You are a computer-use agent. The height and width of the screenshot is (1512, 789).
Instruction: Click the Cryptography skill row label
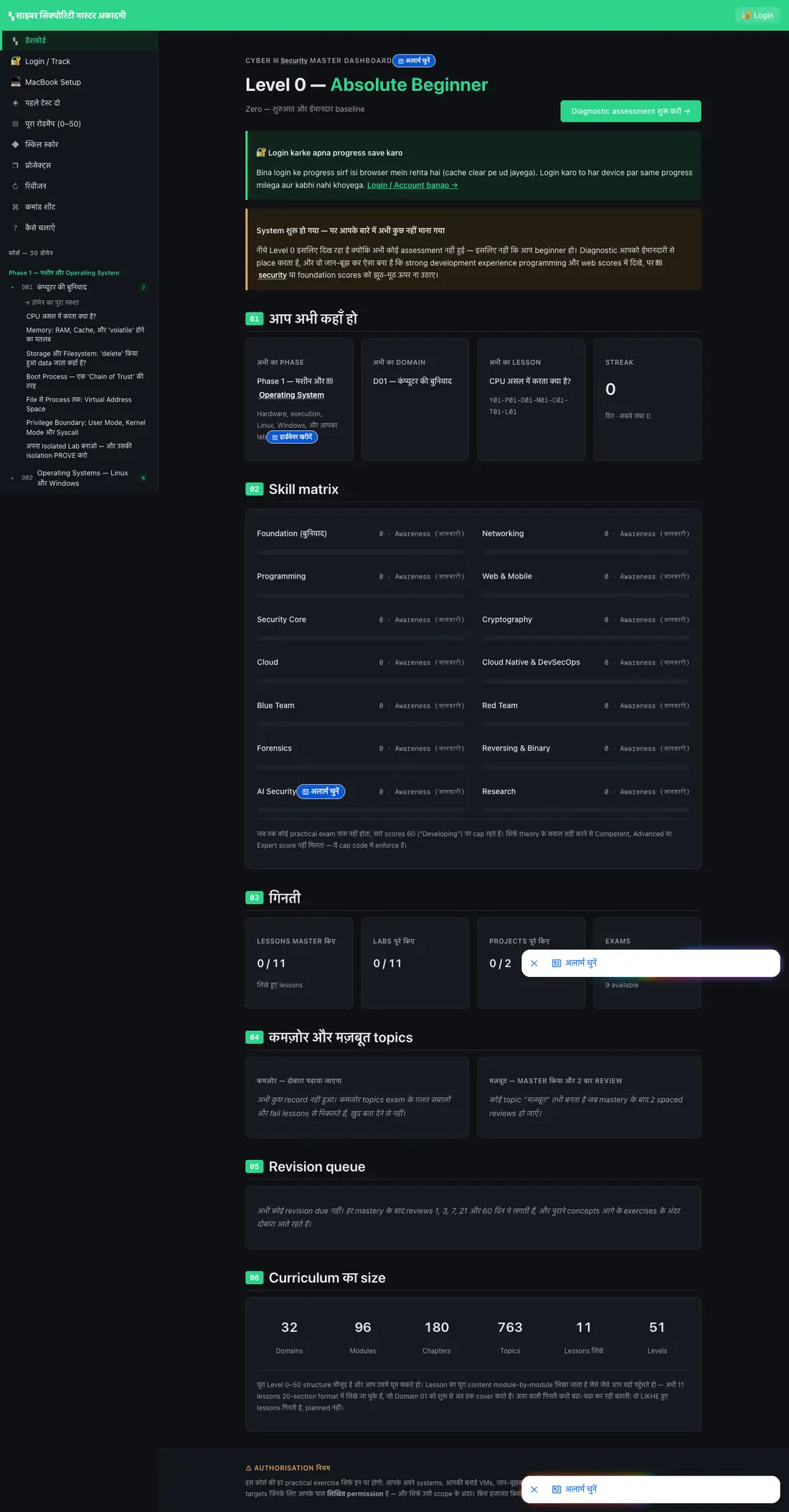[x=507, y=619]
